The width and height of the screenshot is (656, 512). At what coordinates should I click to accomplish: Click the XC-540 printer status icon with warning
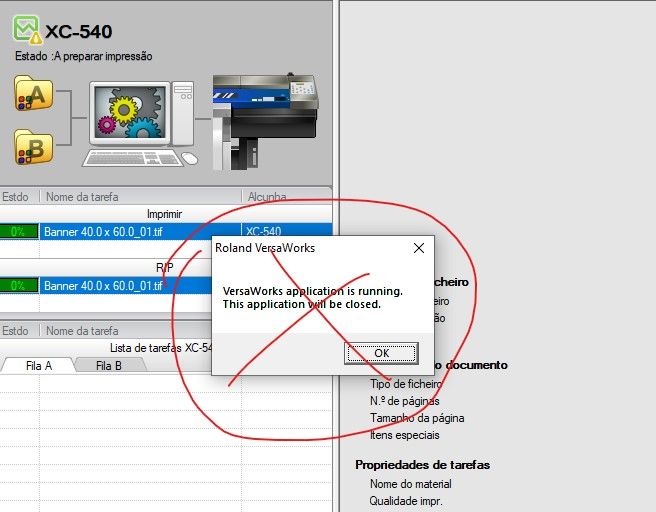point(27,30)
